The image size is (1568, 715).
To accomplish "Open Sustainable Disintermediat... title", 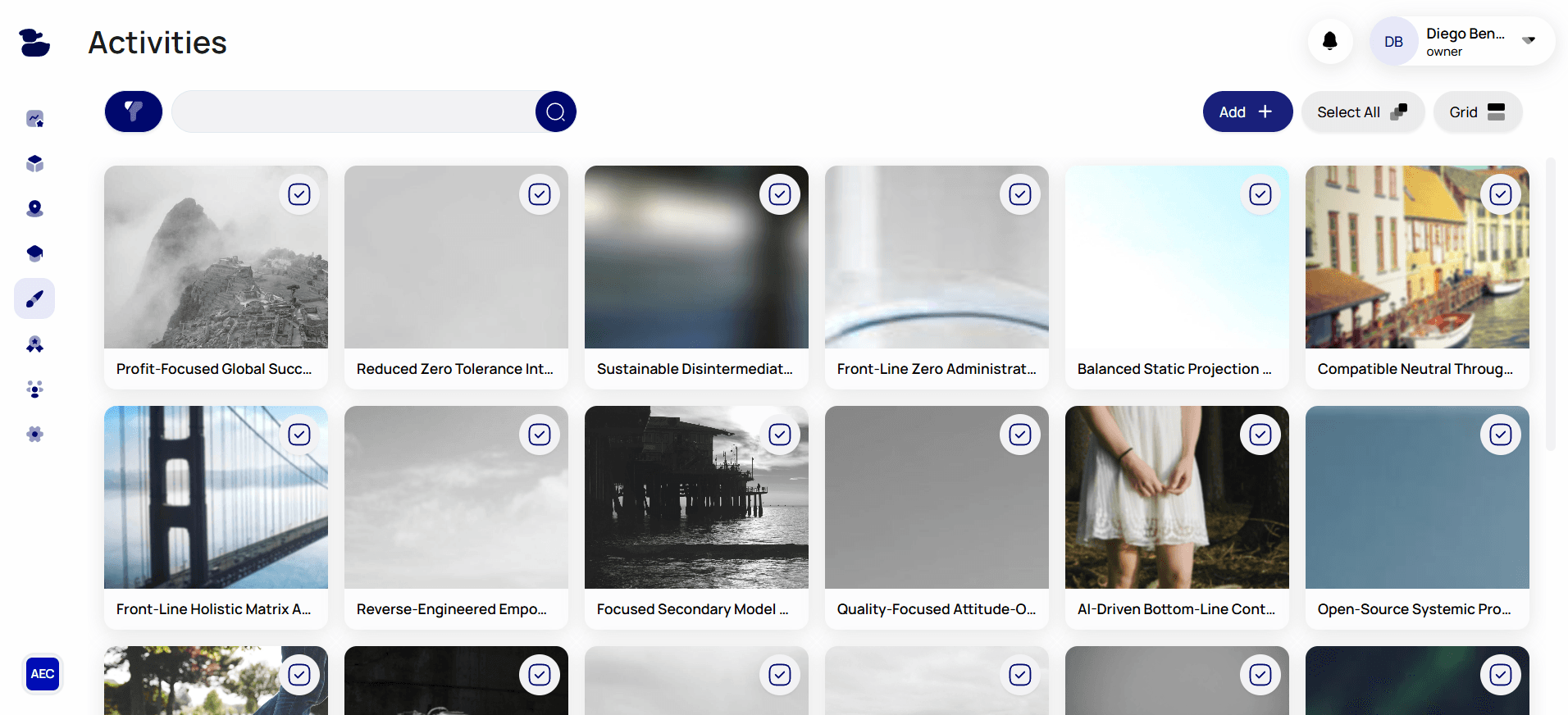I will [695, 369].
